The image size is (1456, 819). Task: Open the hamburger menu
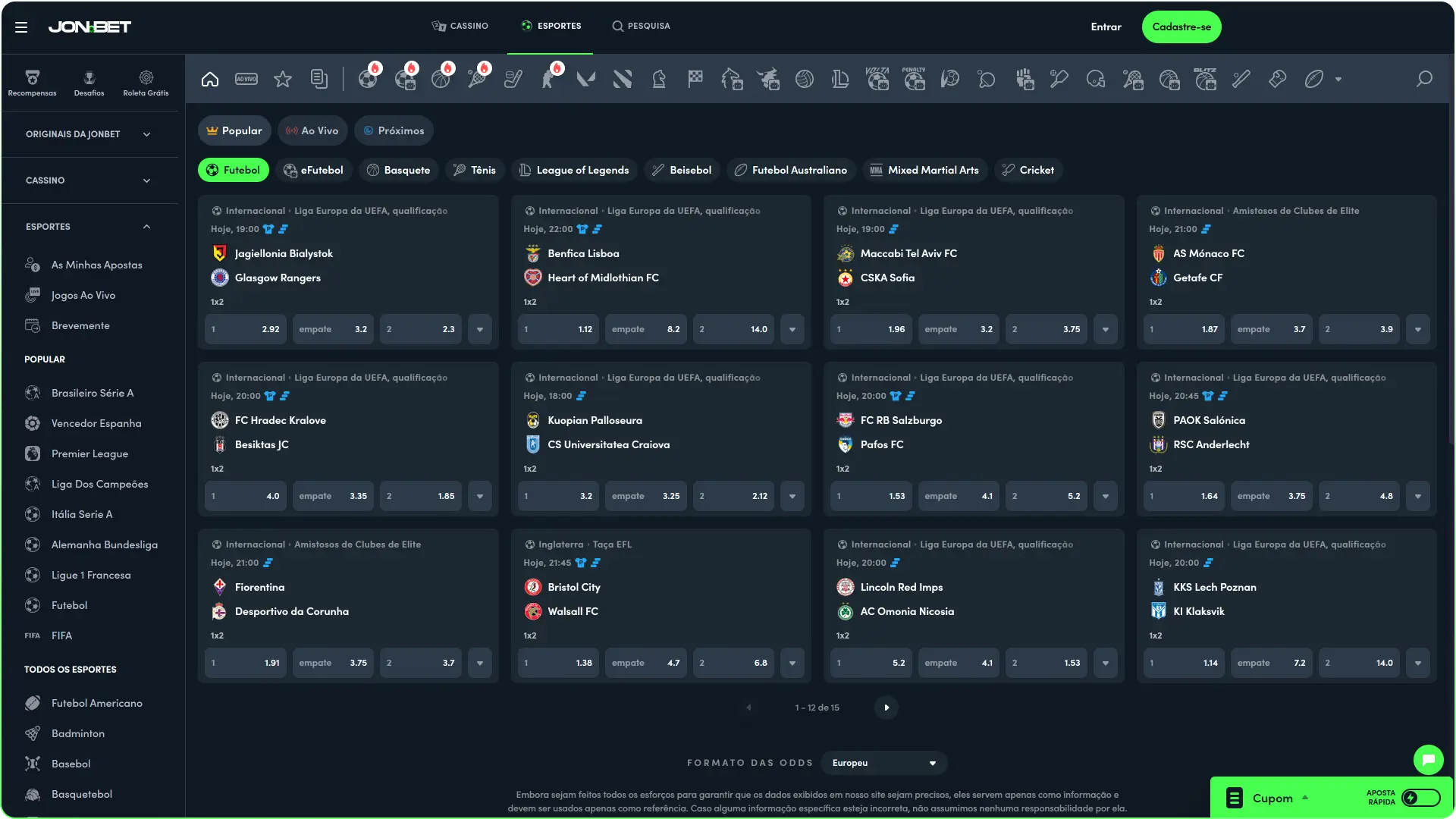coord(21,27)
